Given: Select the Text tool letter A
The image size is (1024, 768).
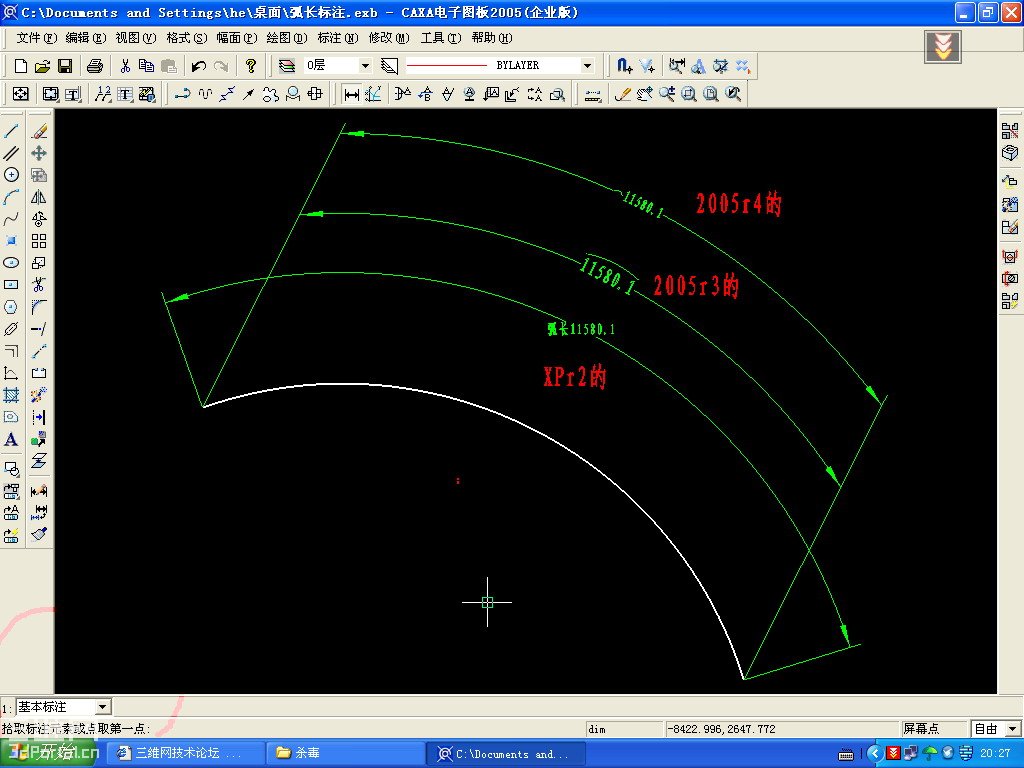Looking at the screenshot, I should 11,440.
